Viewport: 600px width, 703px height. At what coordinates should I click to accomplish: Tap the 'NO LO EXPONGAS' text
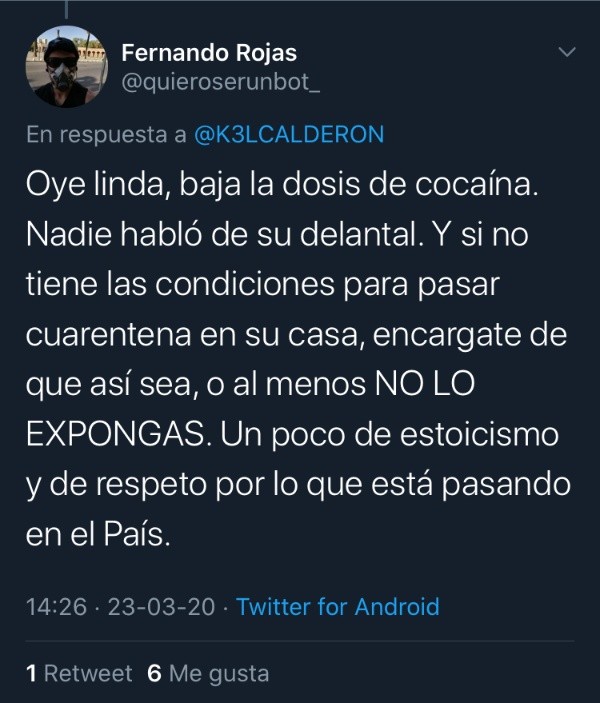(x=250, y=408)
